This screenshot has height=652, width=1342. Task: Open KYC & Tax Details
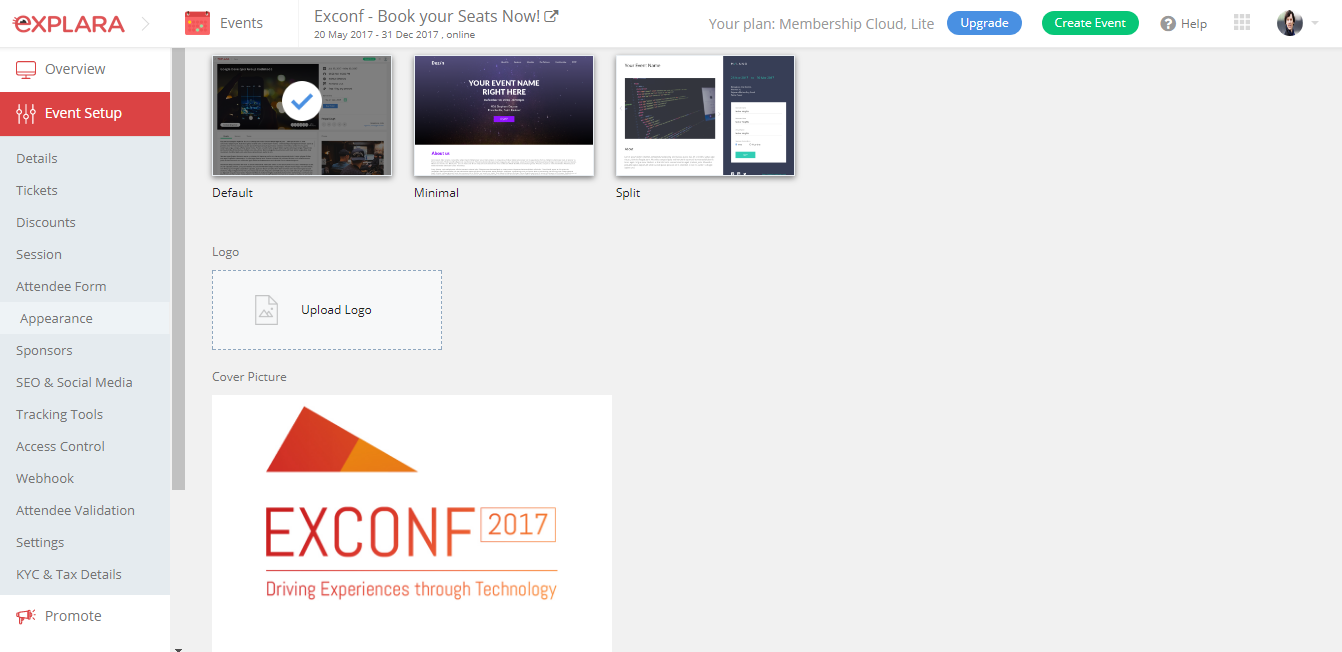(69, 574)
